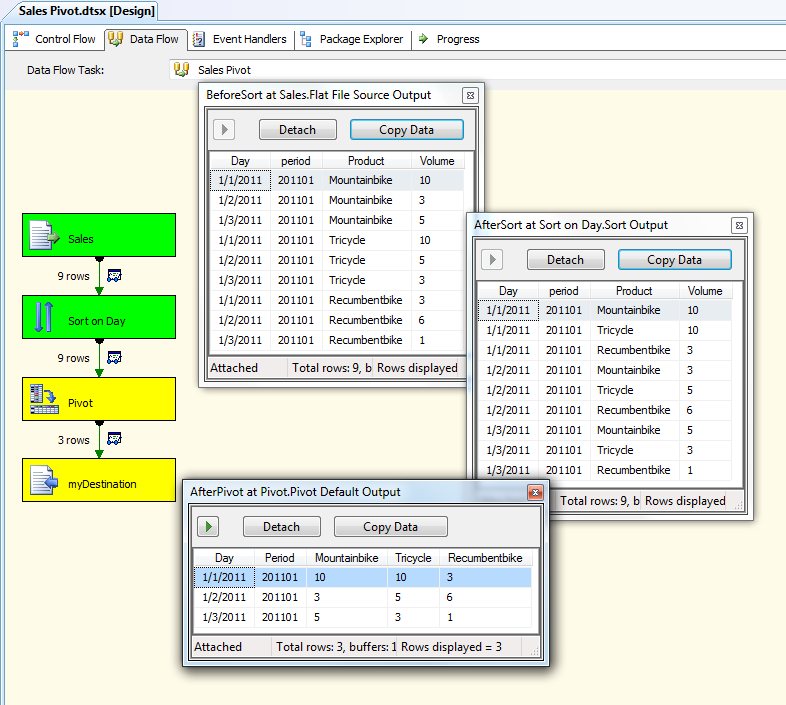This screenshot has height=705, width=786.
Task: Click the Sales Pivot data flow task icon
Action: [x=181, y=69]
